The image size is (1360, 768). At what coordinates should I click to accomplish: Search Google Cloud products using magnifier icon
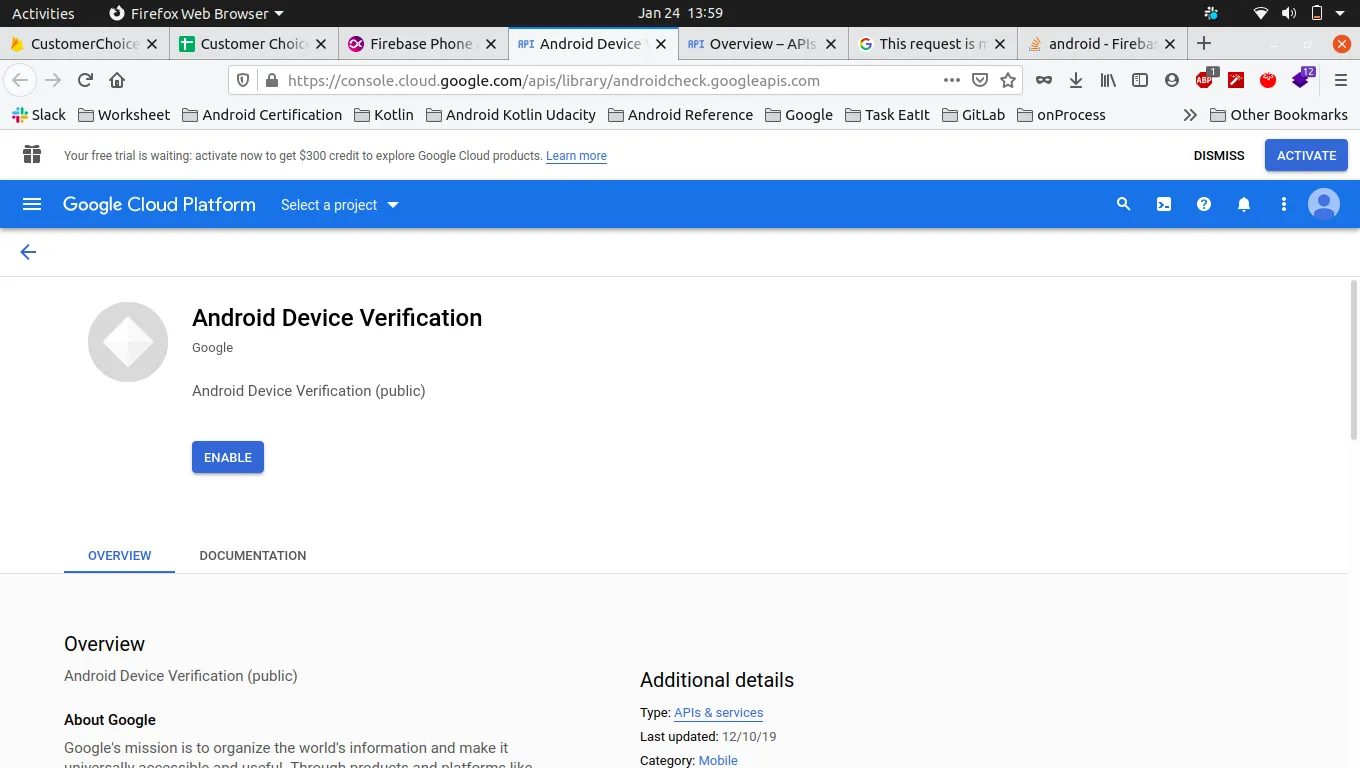click(x=1123, y=204)
